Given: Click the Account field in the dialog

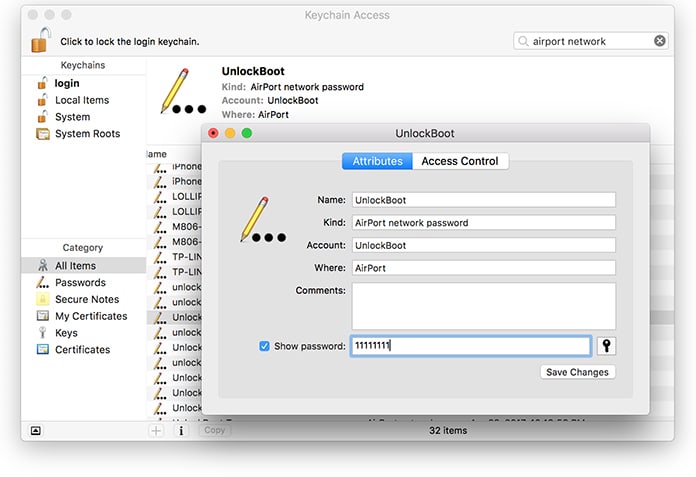Looking at the screenshot, I should [x=484, y=245].
